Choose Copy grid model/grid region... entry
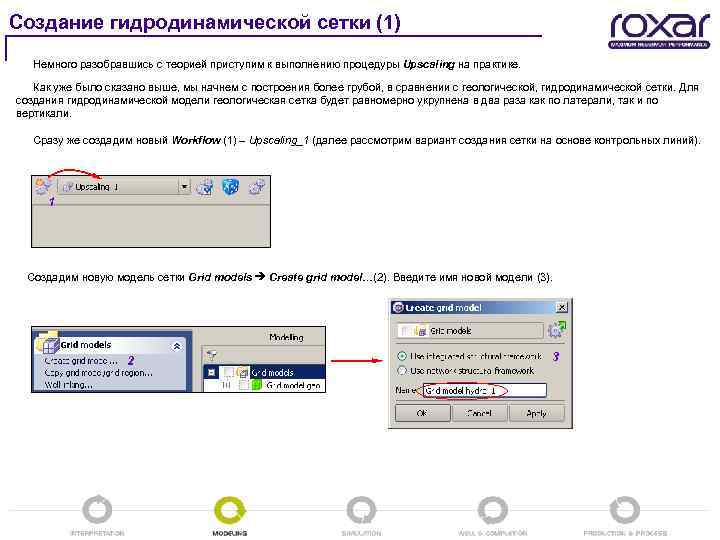Screen dimensions: 720x540 coord(98,373)
